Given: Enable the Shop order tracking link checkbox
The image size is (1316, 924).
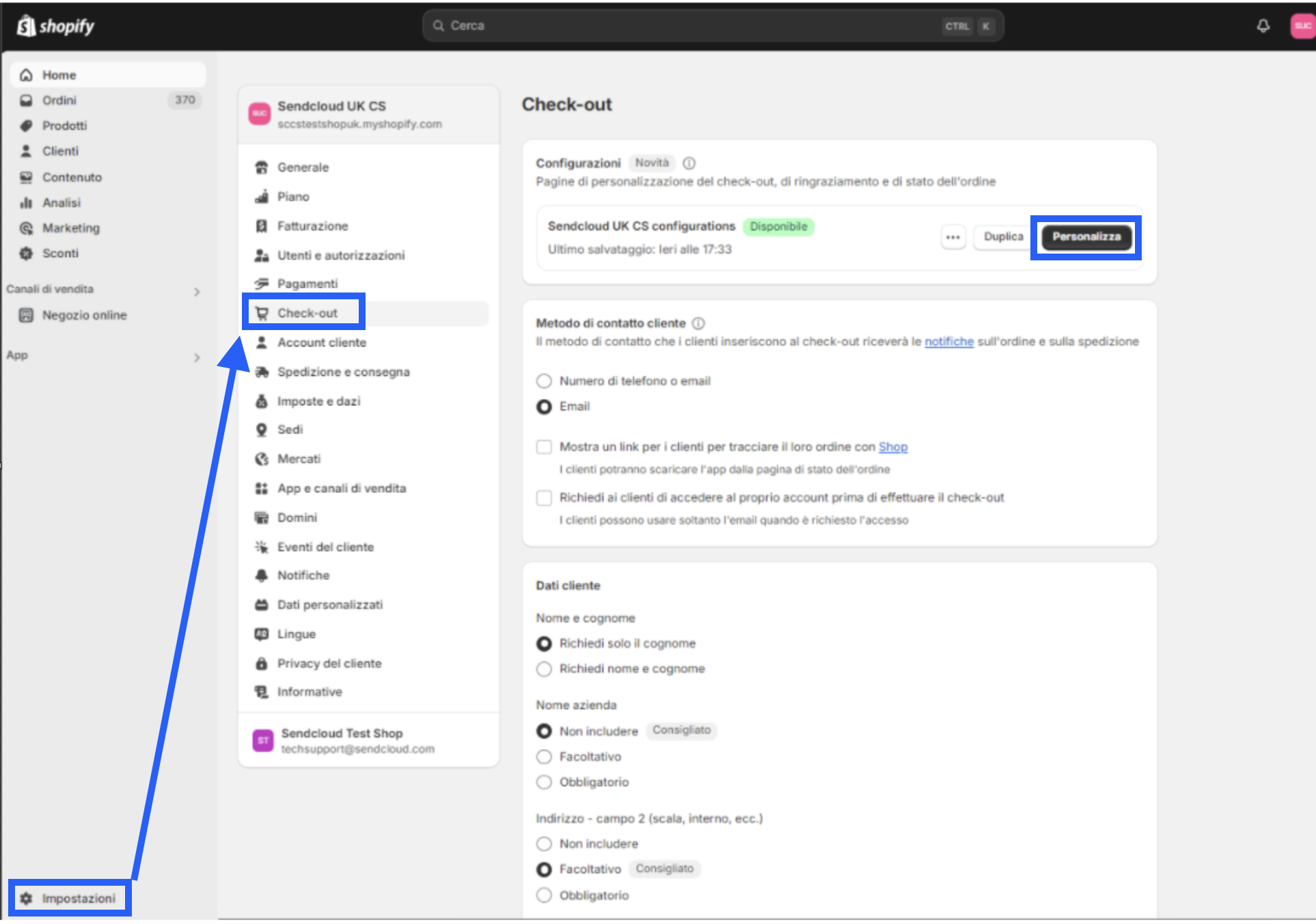Looking at the screenshot, I should click(544, 447).
